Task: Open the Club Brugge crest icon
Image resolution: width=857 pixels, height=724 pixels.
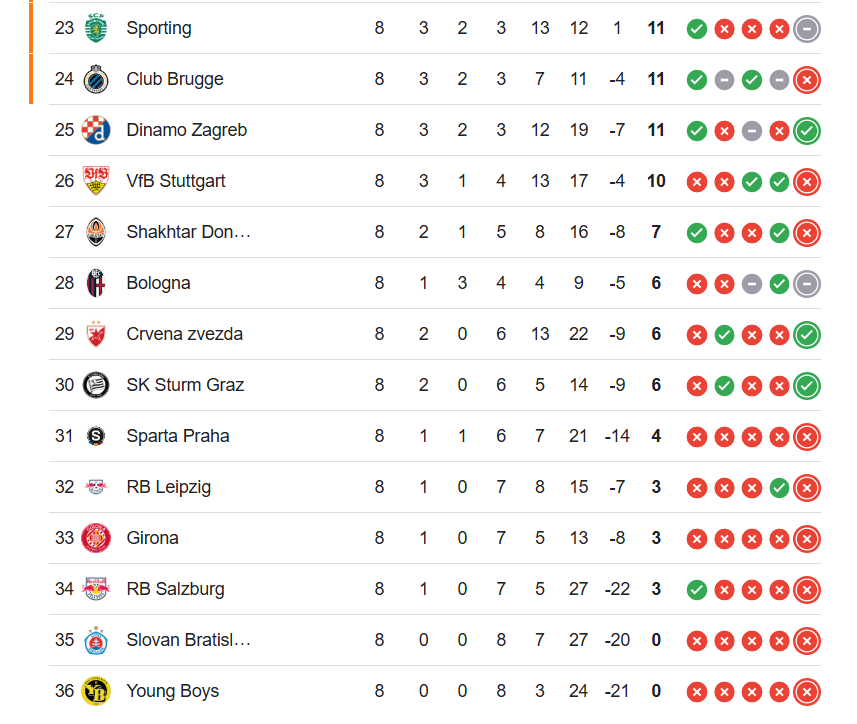Action: coord(96,79)
